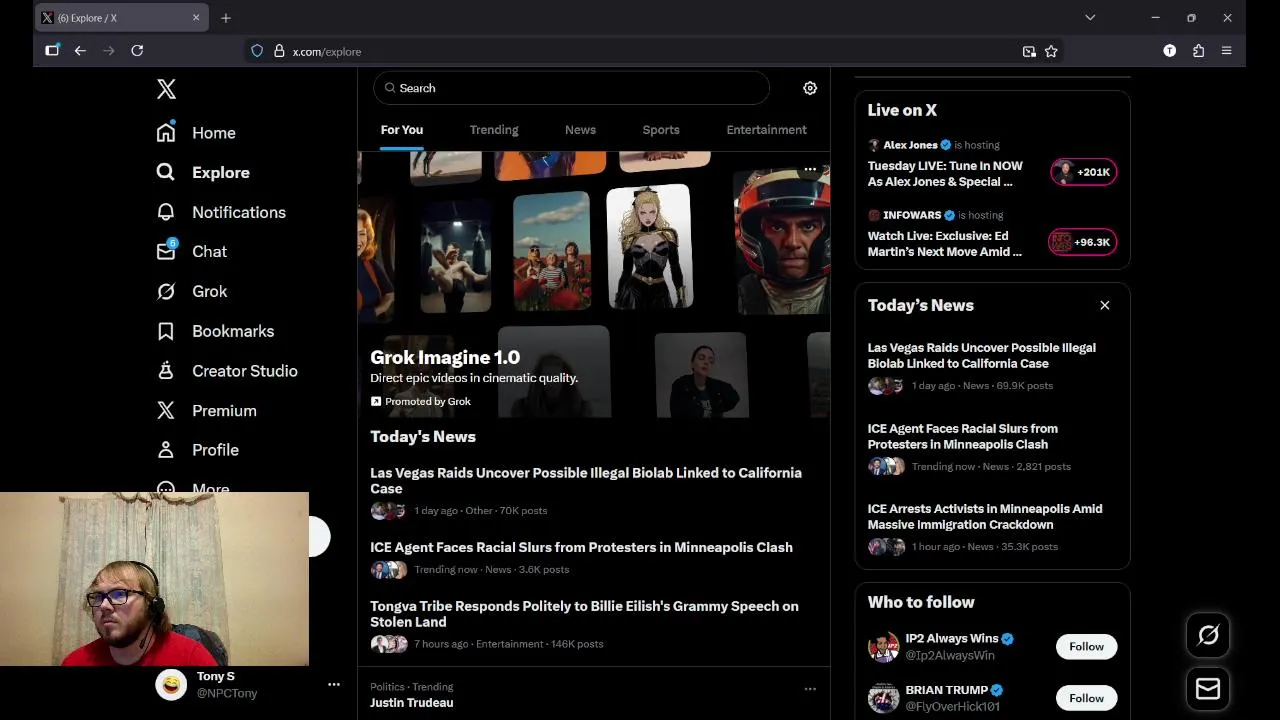1280x720 pixels.
Task: Open floating messages envelope button
Action: tap(1208, 688)
